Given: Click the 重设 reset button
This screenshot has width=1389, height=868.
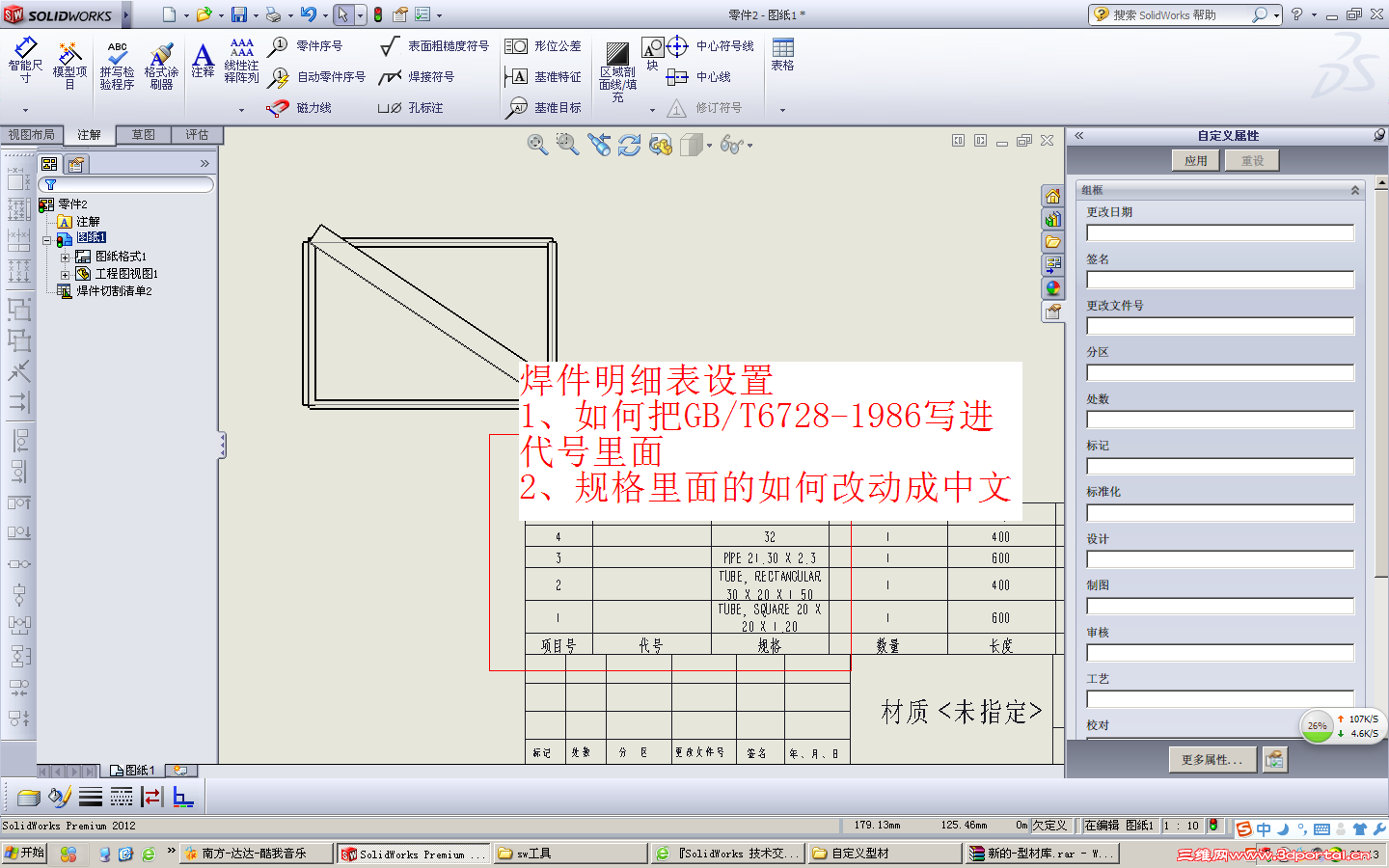Looking at the screenshot, I should click(x=1252, y=161).
